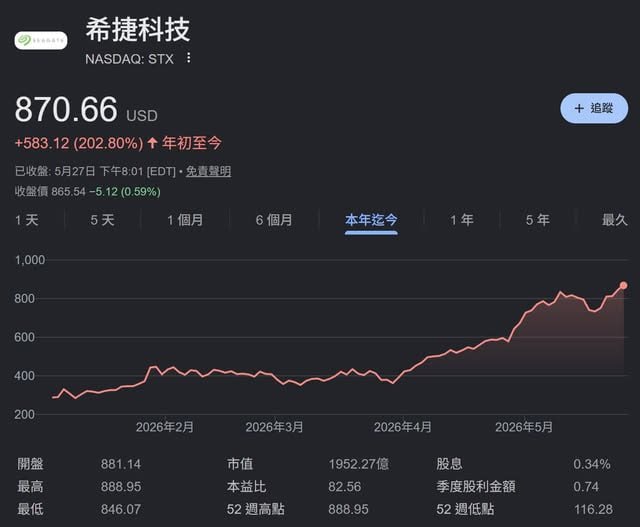Click the 開盤 label

click(x=30, y=464)
